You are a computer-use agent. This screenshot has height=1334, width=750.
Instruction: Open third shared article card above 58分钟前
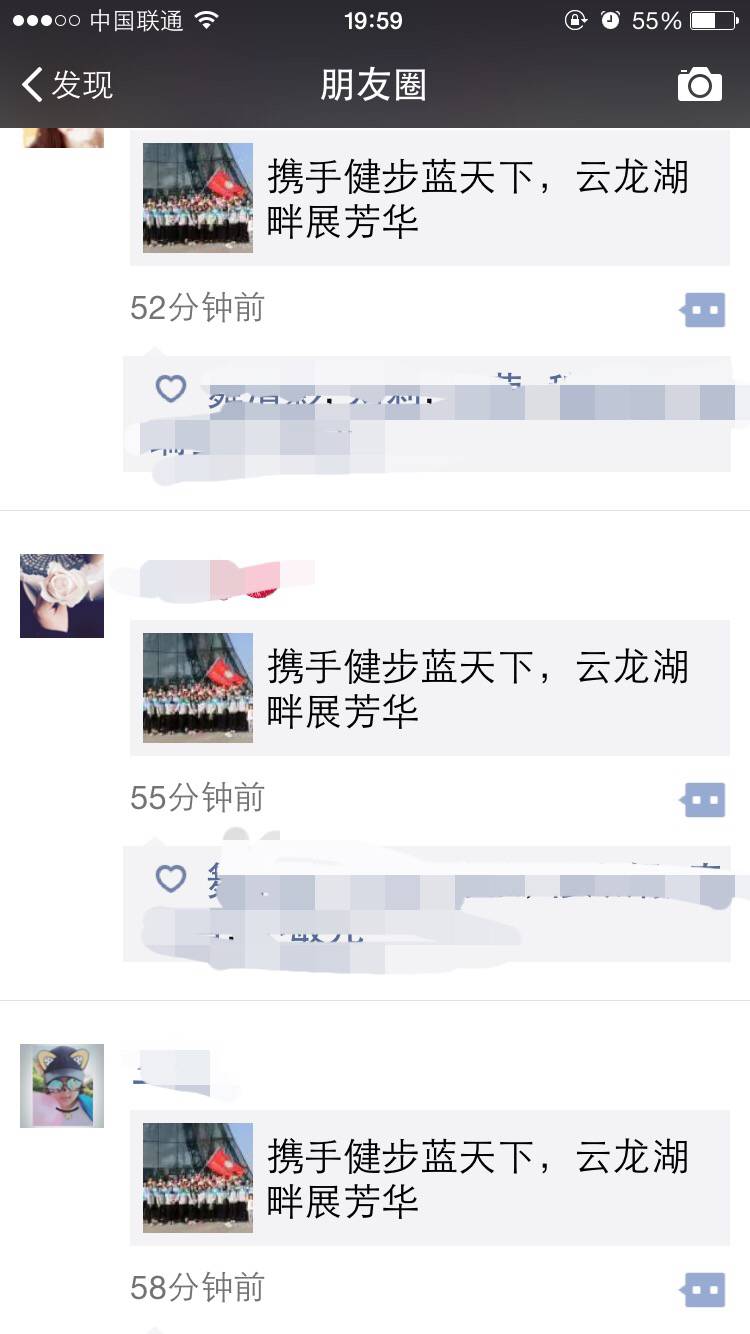click(x=430, y=1178)
